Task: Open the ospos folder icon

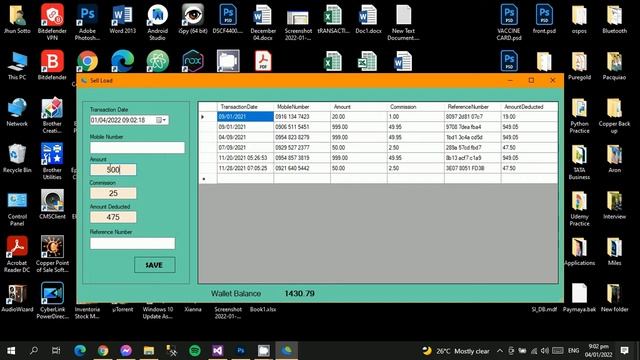Action: [579, 19]
